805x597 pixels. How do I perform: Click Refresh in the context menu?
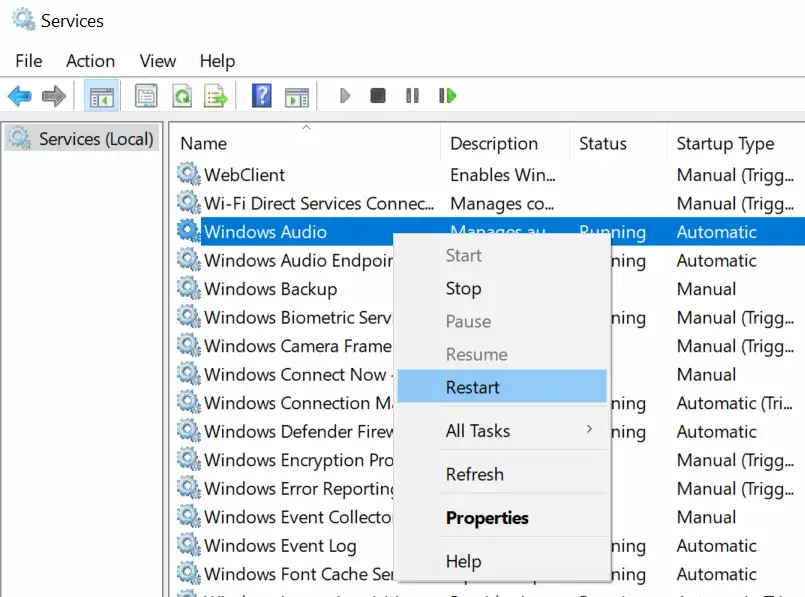(475, 474)
